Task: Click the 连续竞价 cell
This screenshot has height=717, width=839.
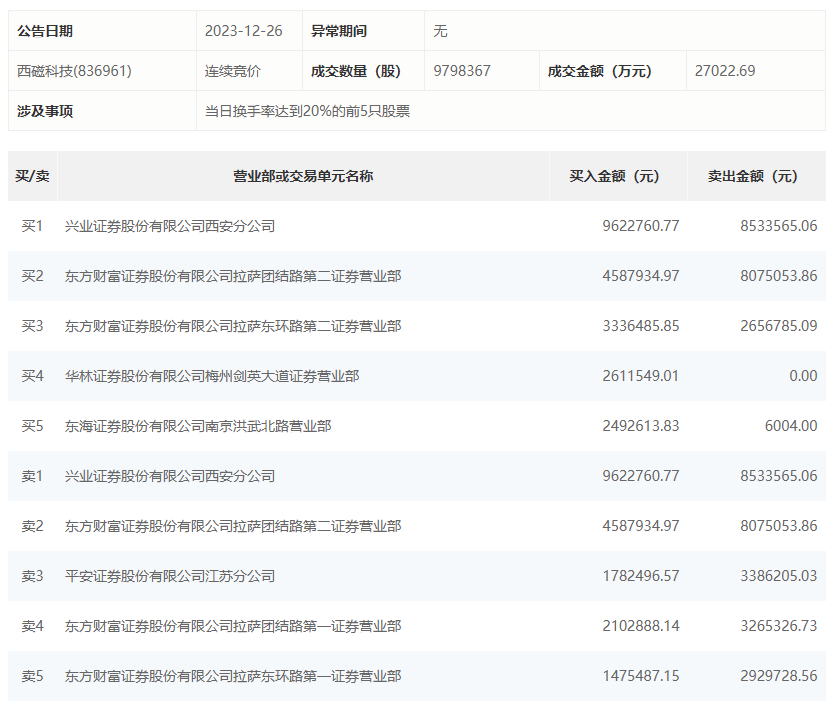Action: 233,71
